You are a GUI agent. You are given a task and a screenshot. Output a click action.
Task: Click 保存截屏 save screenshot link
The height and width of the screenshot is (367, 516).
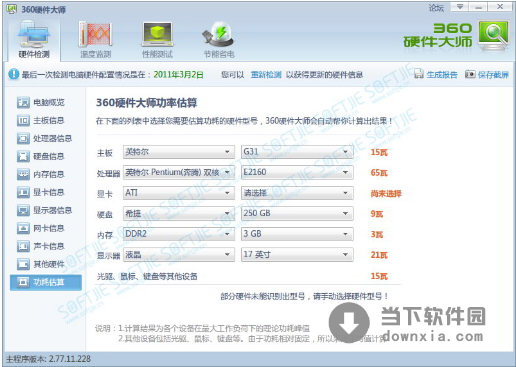tap(493, 74)
